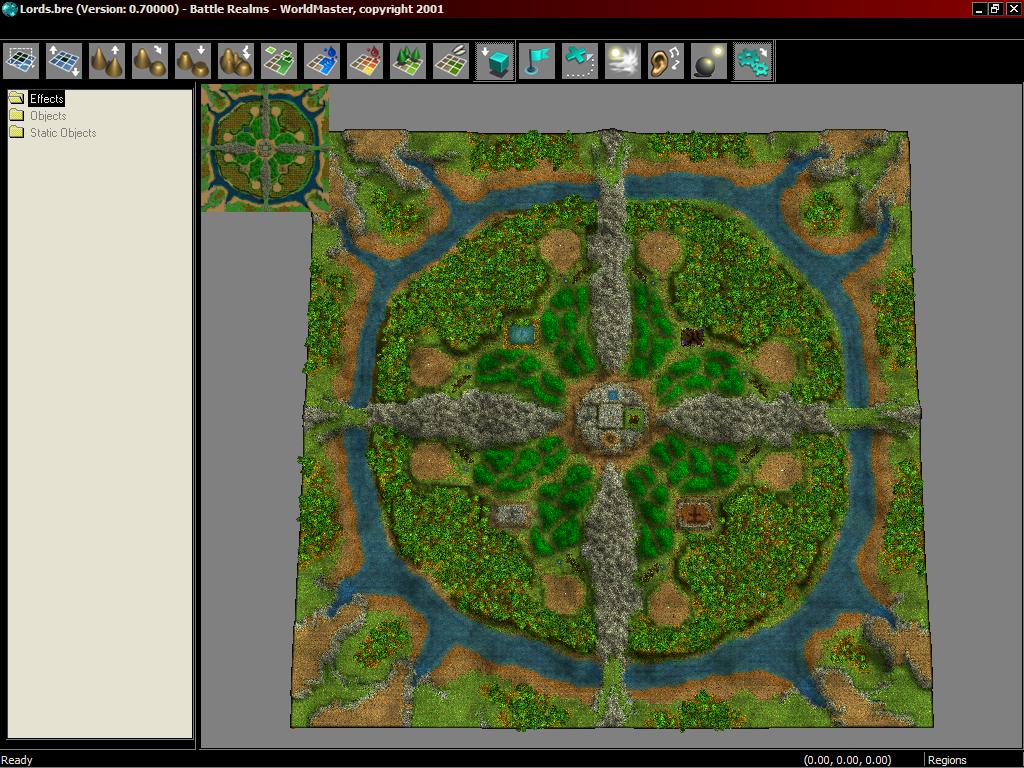Select the ear sound tool
1024x768 pixels.
pyautogui.click(x=666, y=61)
